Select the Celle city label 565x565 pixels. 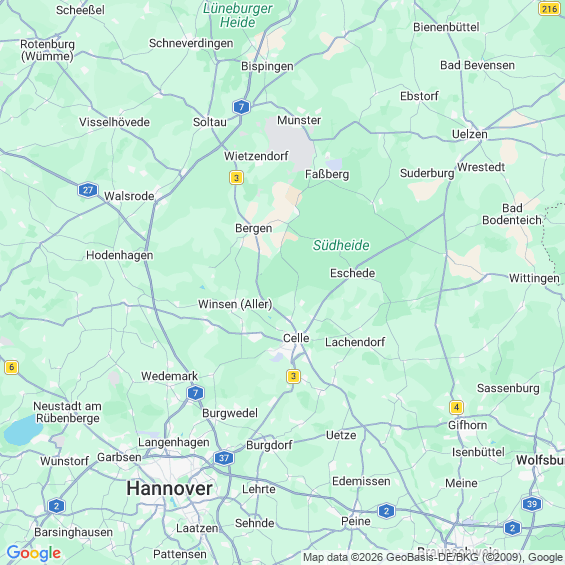[x=296, y=338]
